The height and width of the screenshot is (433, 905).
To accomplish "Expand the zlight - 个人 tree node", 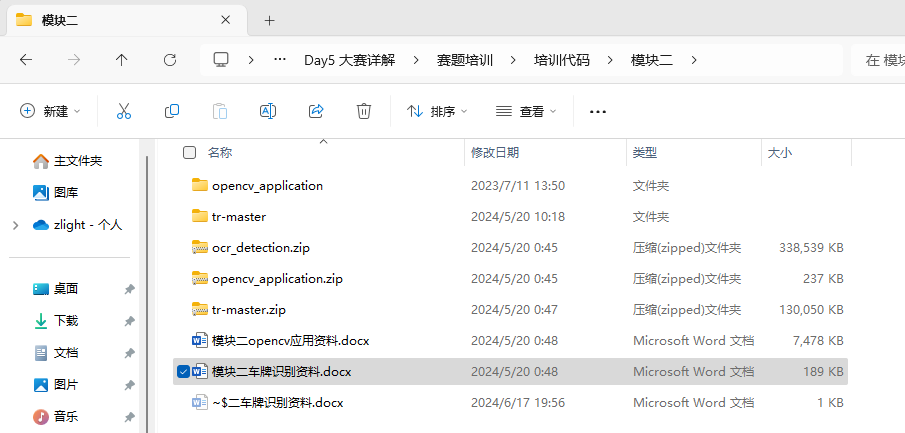I will click(15, 225).
